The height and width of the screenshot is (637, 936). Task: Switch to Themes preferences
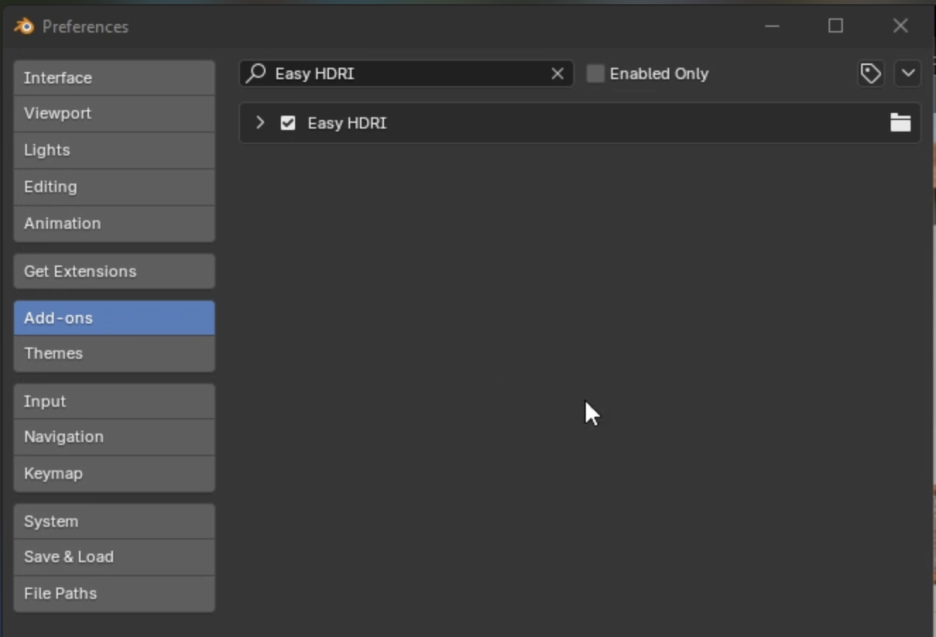tap(114, 353)
